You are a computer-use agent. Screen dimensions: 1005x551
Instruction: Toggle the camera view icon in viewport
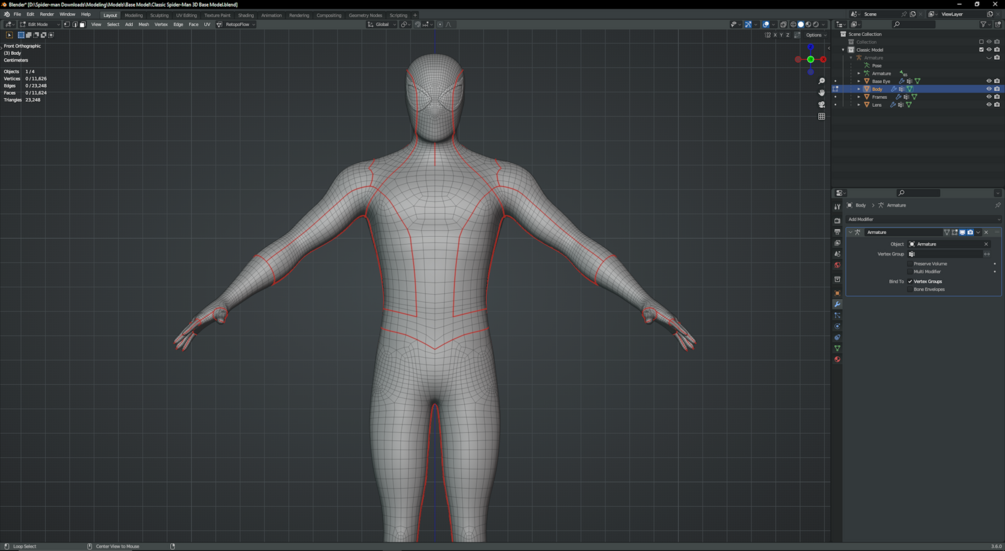[822, 104]
